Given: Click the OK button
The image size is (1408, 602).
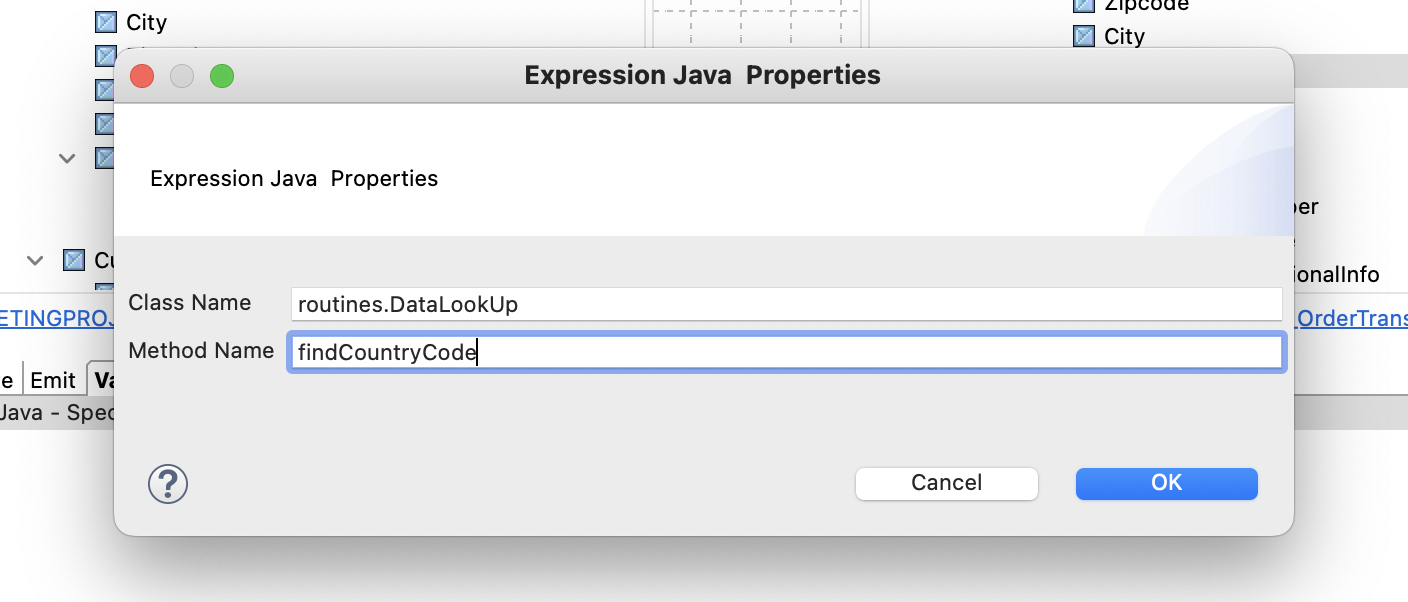Looking at the screenshot, I should point(1166,483).
